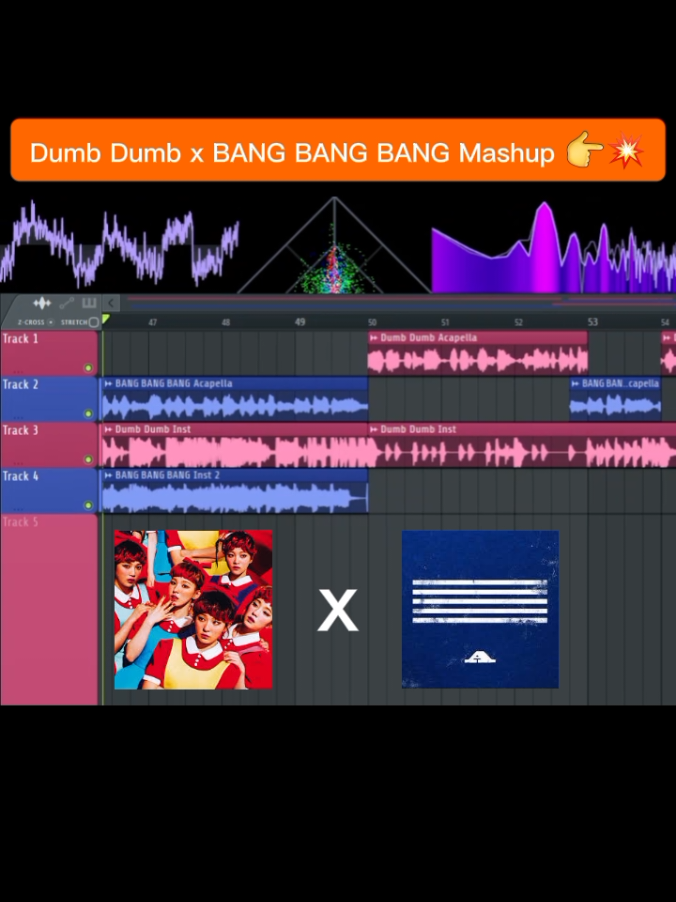This screenshot has height=902, width=676.
Task: Select the BANG BANG BANG Acapella waveform
Action: [235, 407]
